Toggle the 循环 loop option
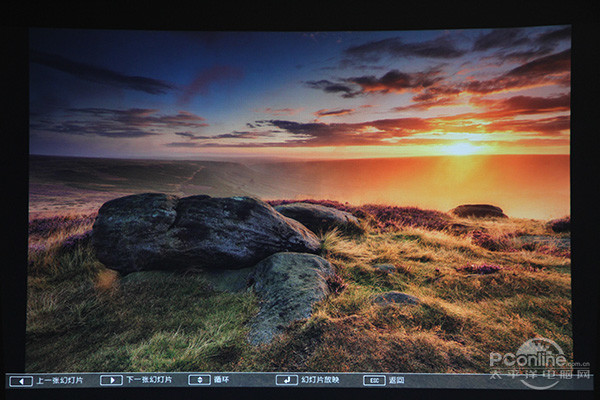The height and width of the screenshot is (400, 600). tap(223, 380)
